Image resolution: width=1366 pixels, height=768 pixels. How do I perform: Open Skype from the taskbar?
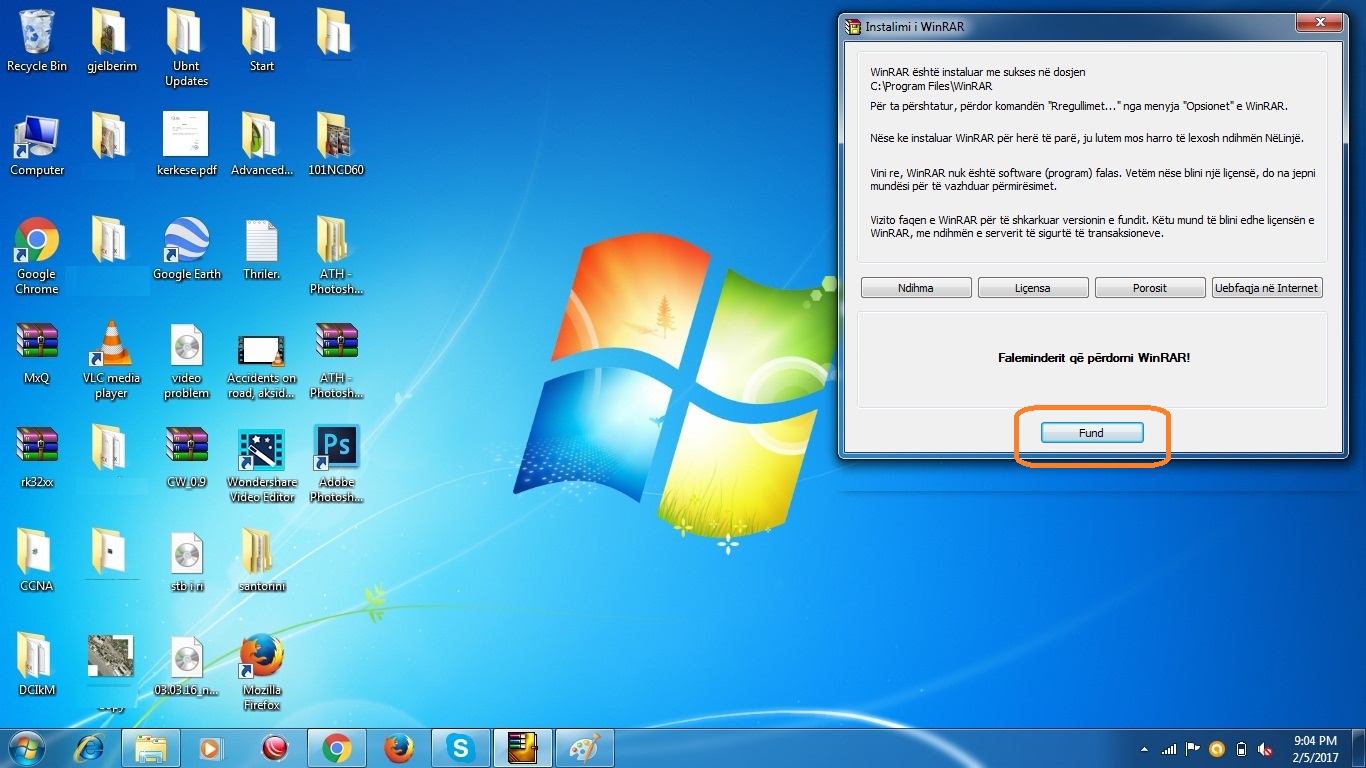[461, 748]
